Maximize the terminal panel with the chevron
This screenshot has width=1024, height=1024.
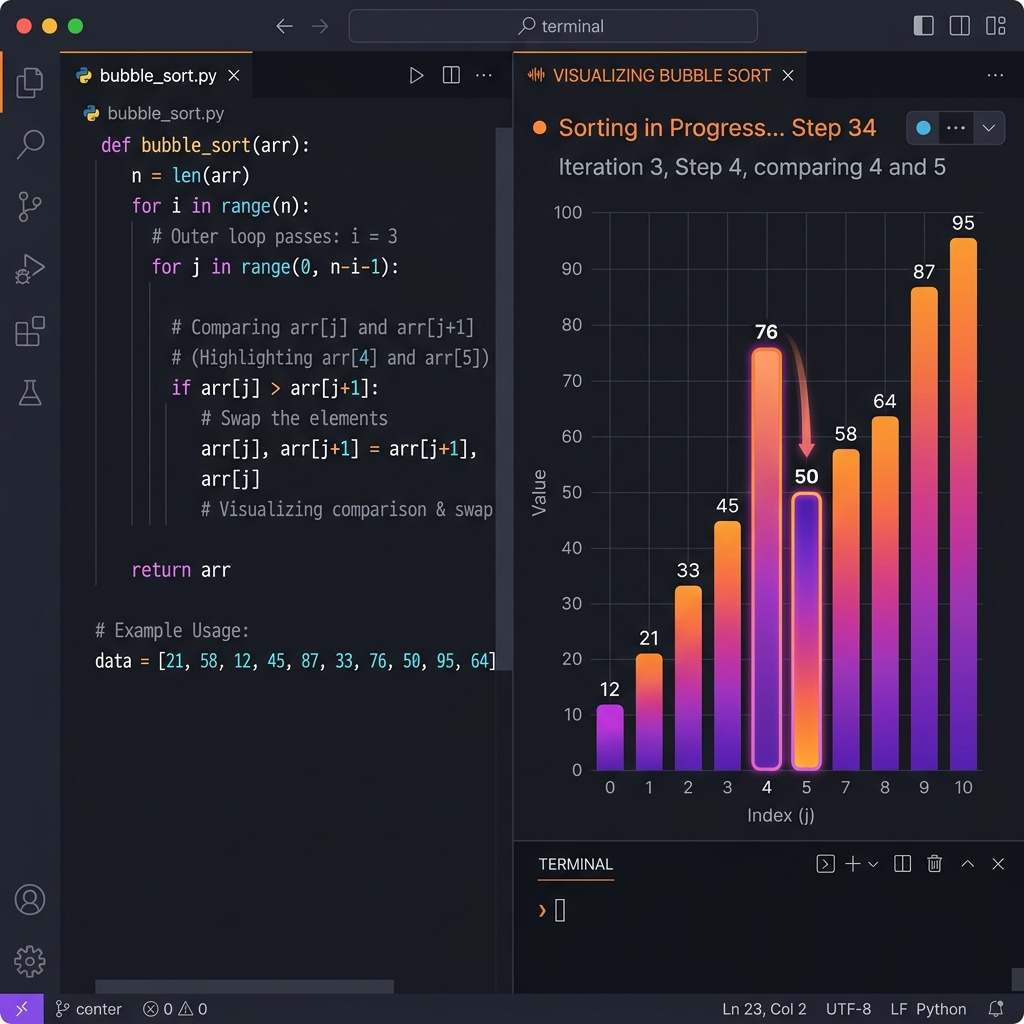tap(967, 864)
